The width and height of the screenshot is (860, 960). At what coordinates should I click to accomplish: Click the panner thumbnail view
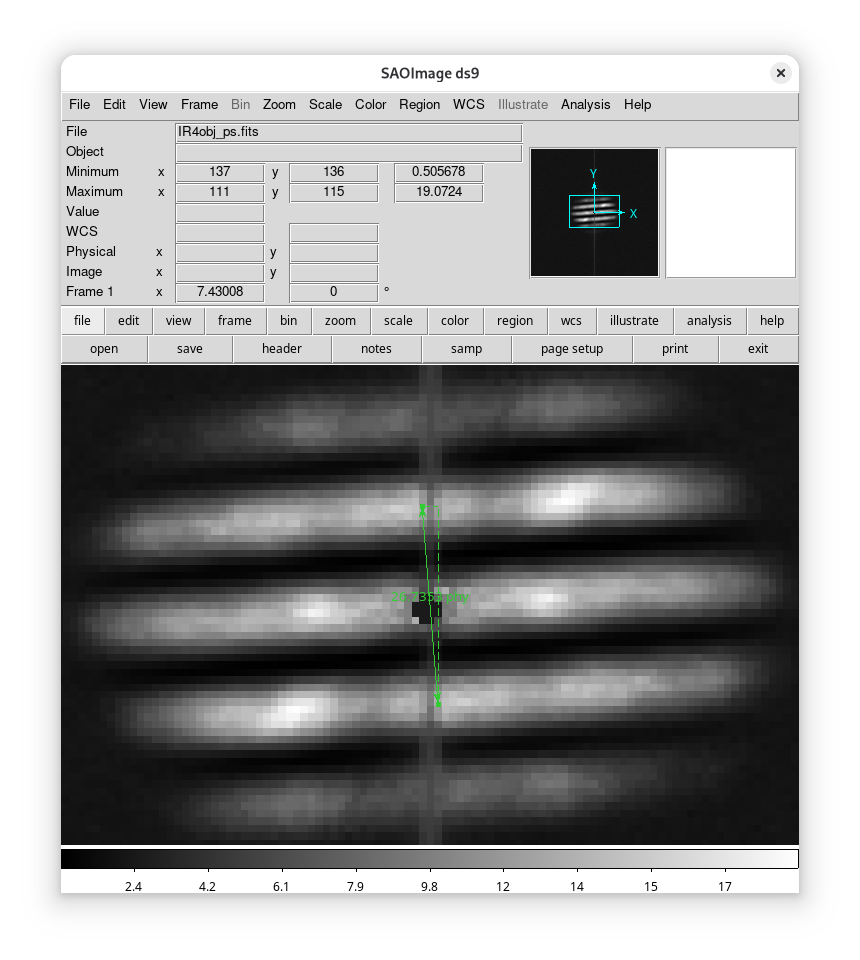594,212
